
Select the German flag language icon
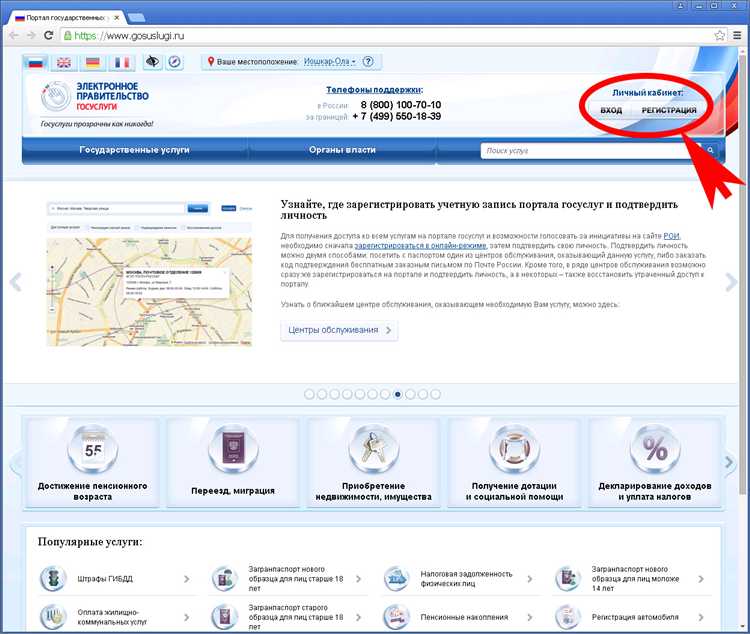pos(93,62)
